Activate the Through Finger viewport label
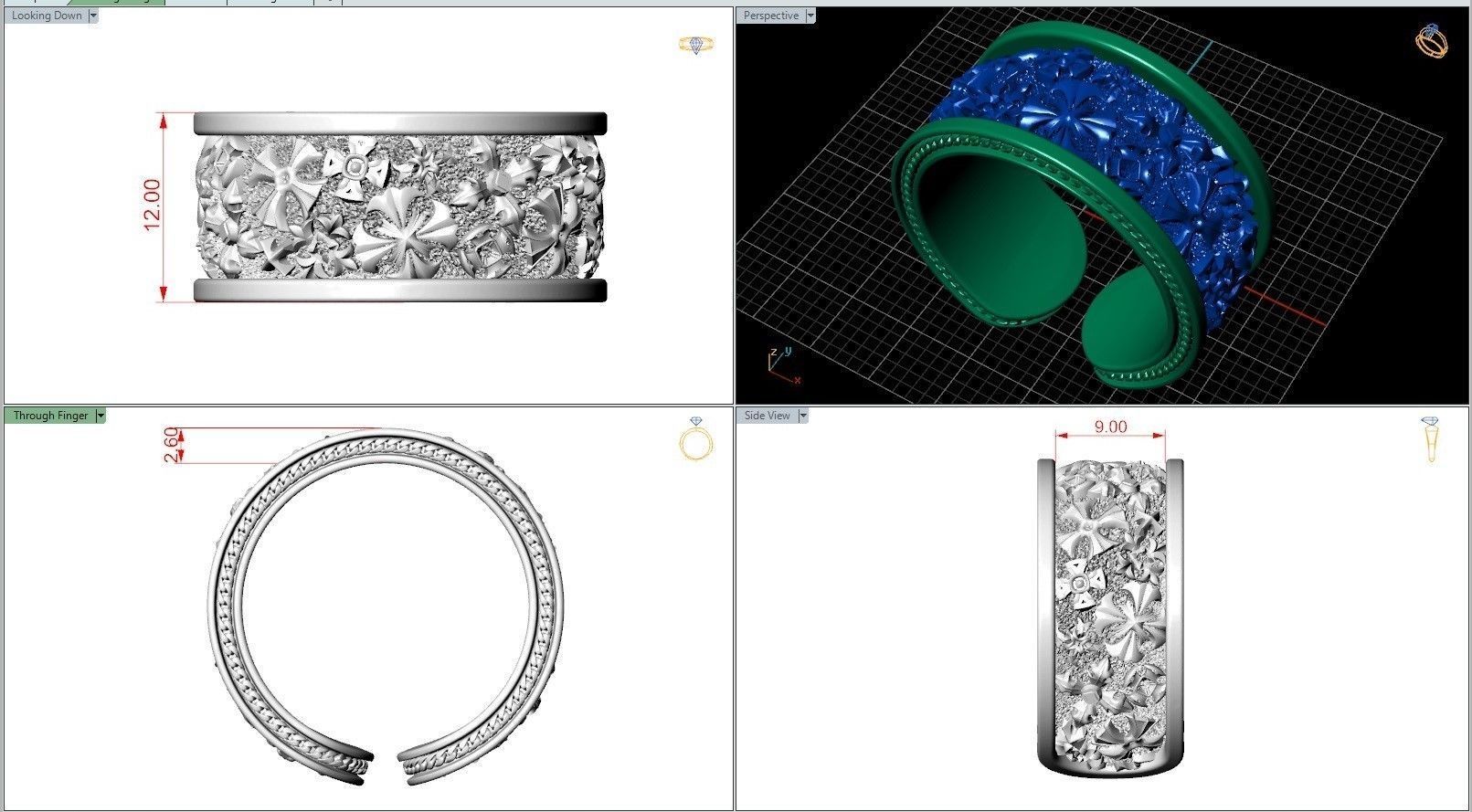 click(x=50, y=416)
